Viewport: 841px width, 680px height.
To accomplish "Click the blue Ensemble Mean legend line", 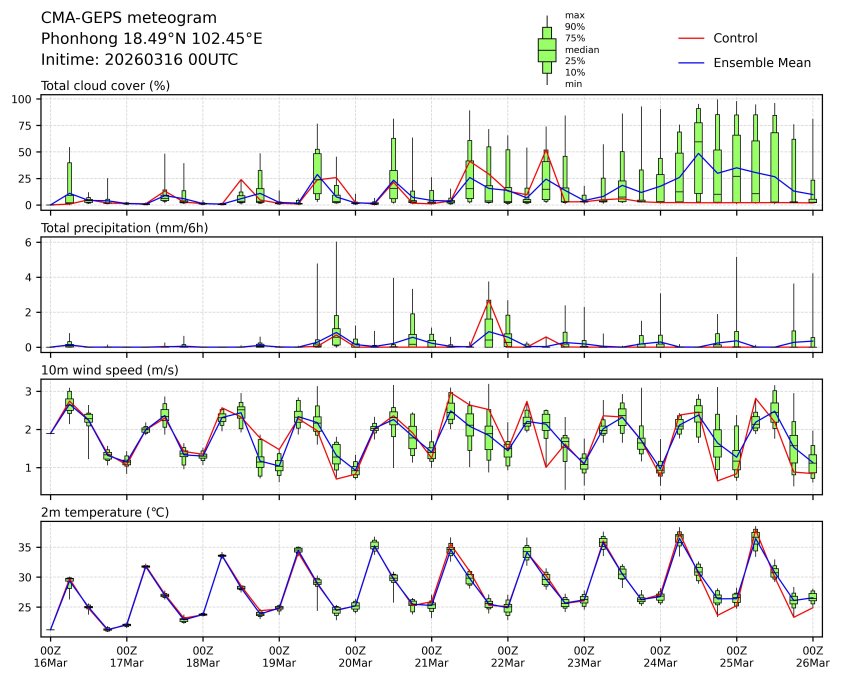I will [692, 62].
